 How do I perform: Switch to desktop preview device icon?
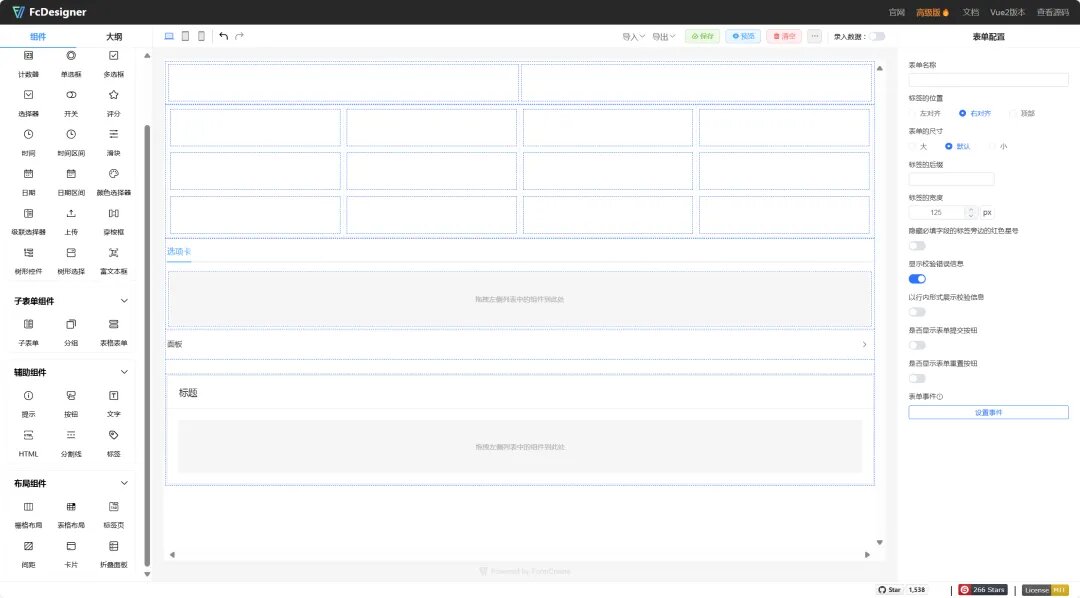(x=169, y=36)
